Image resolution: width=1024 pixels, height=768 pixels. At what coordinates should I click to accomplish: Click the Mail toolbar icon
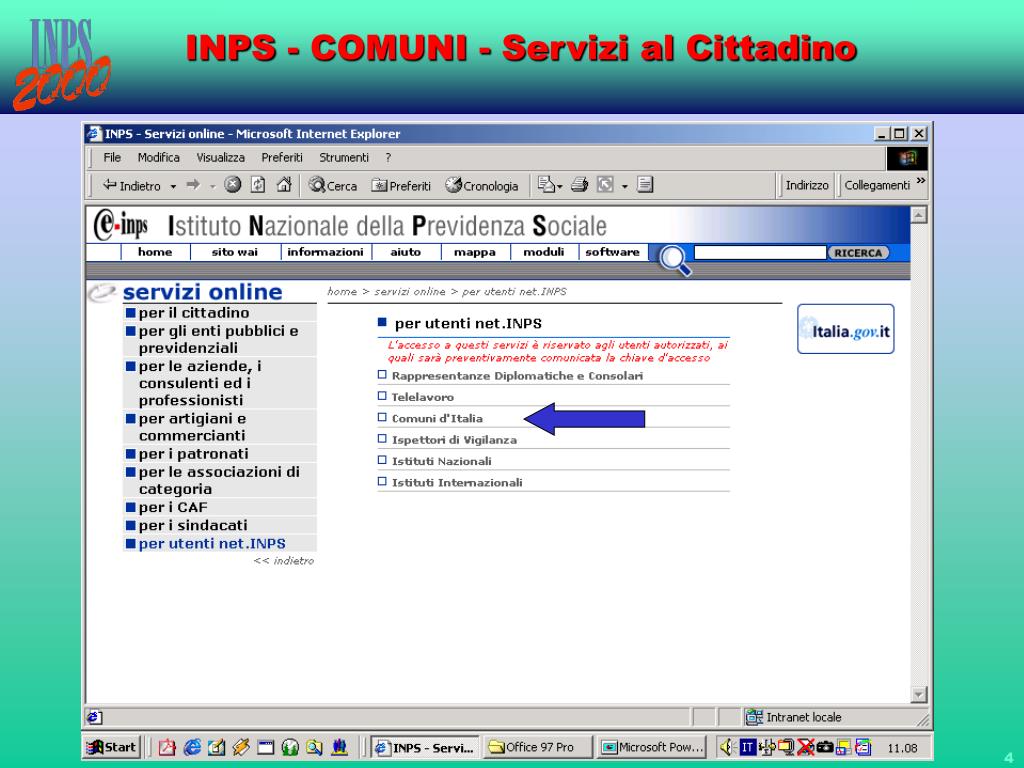tap(545, 185)
